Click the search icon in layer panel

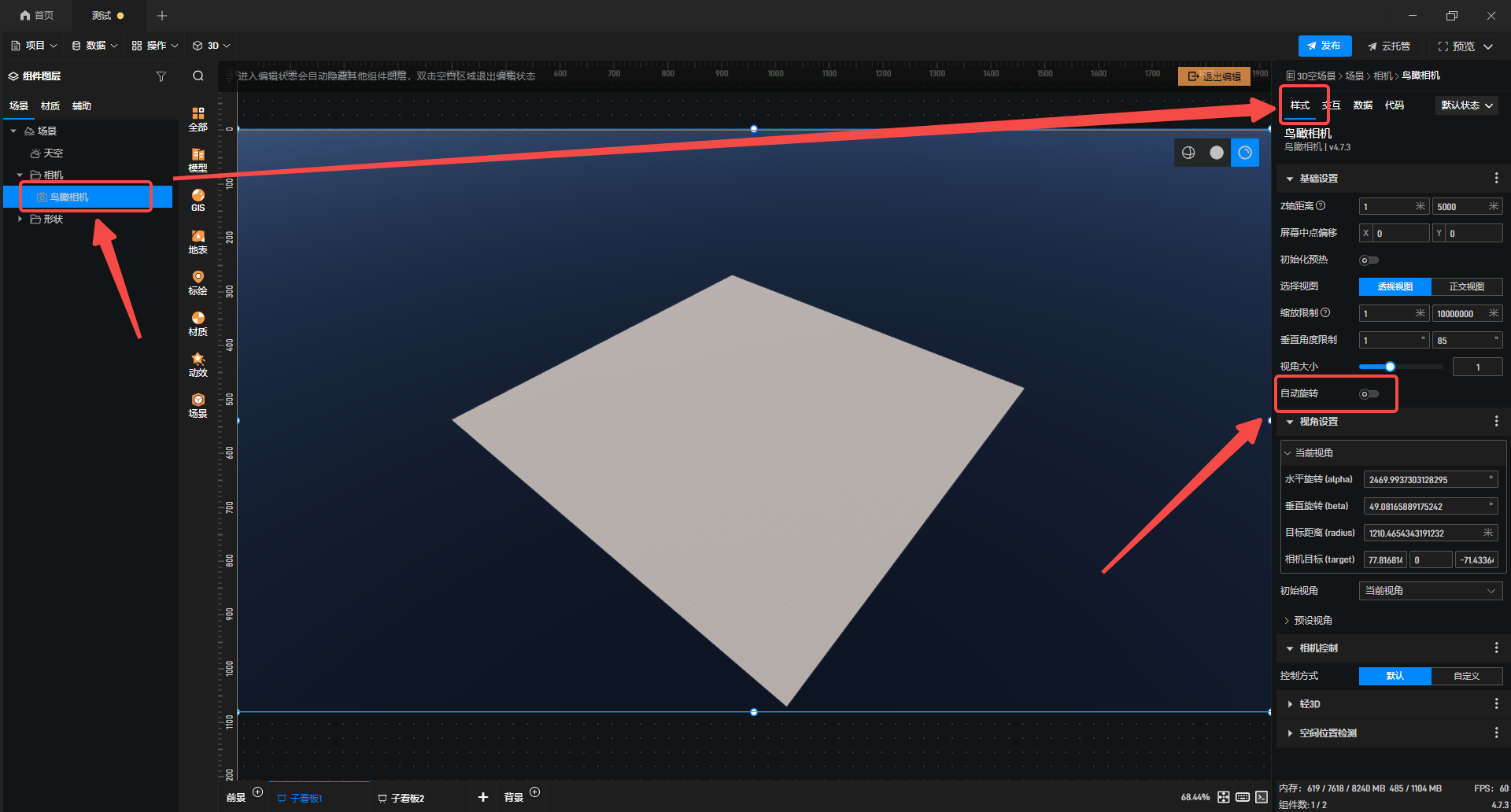198,76
